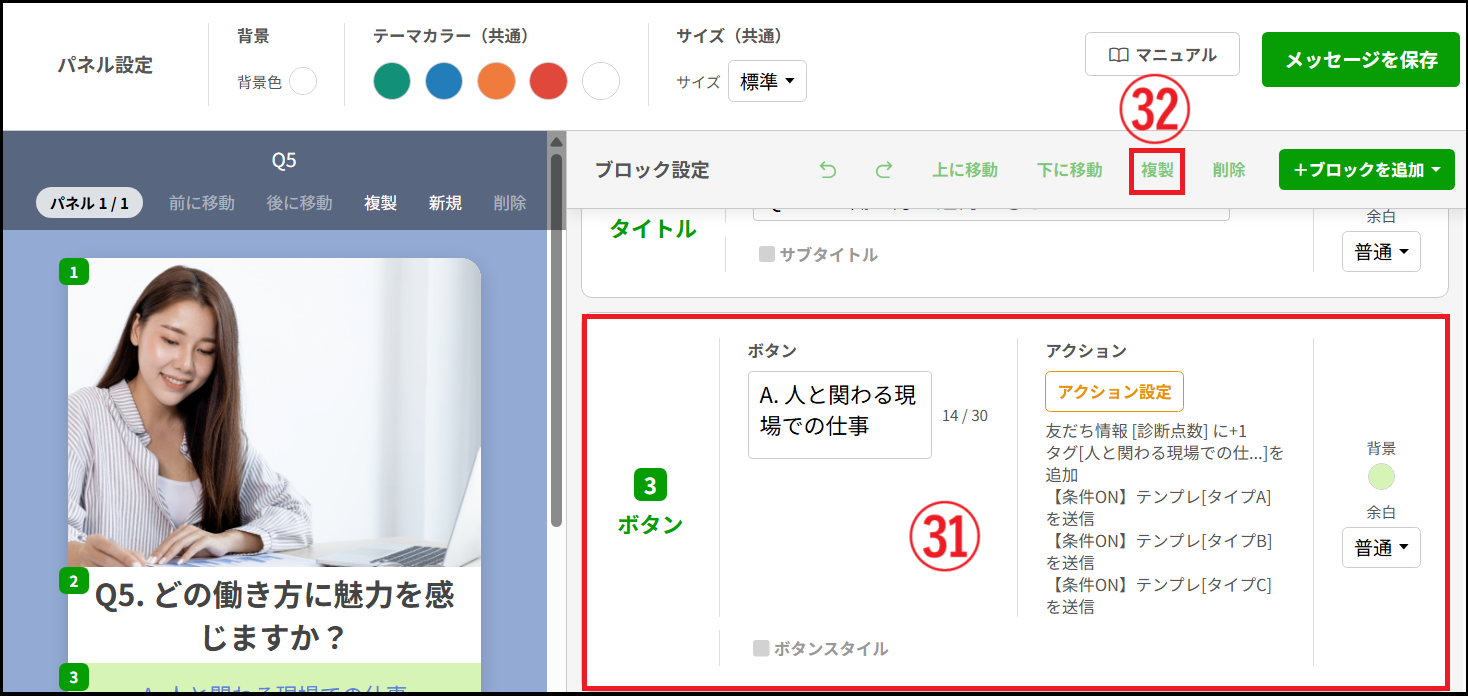1468x696 pixels.
Task: Toggle the サブタイトル checkbox
Action: [x=767, y=255]
